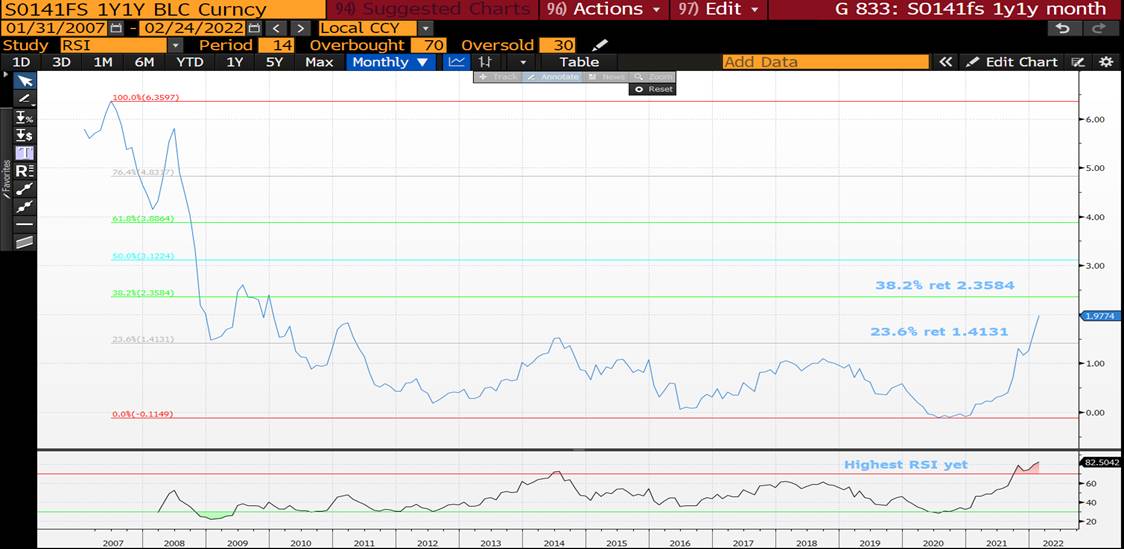
Task: Select the line drawing tool
Action: [24, 98]
